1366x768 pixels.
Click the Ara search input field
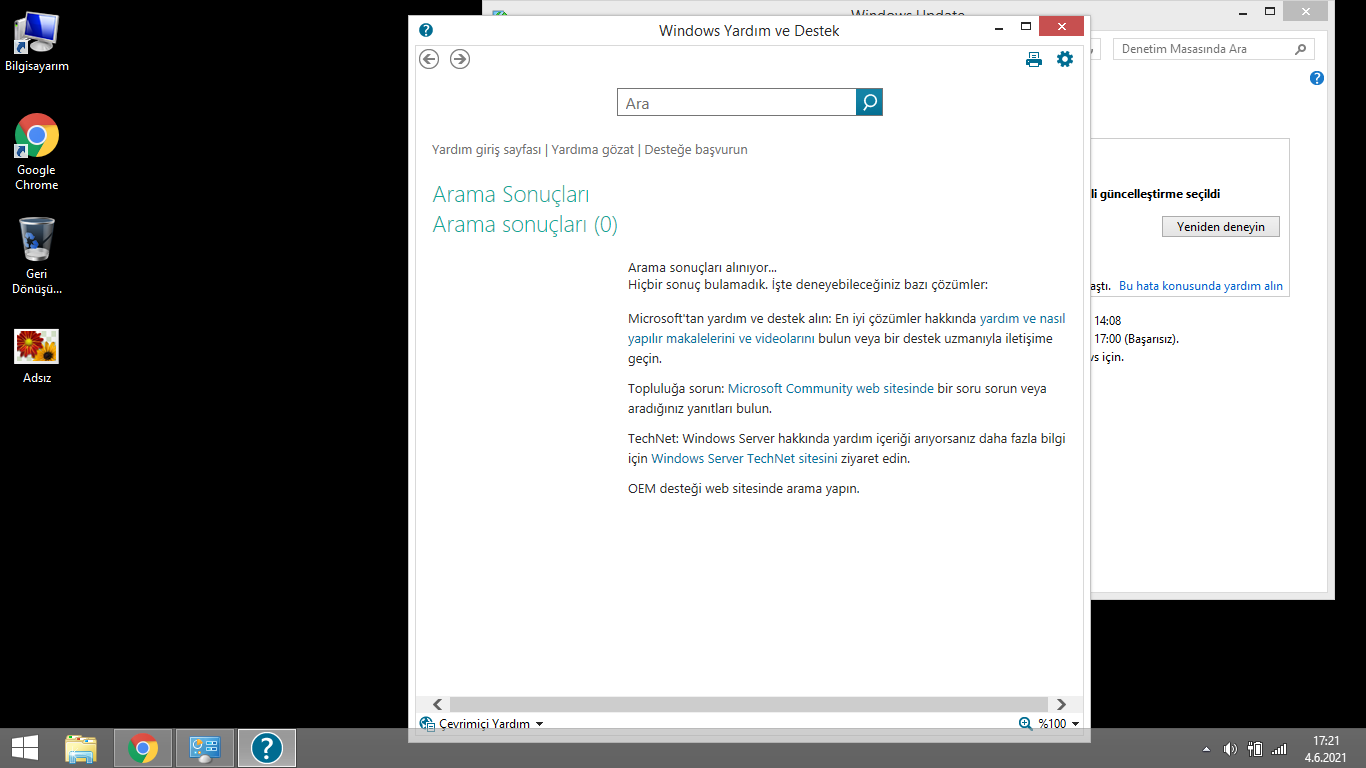pyautogui.click(x=737, y=102)
